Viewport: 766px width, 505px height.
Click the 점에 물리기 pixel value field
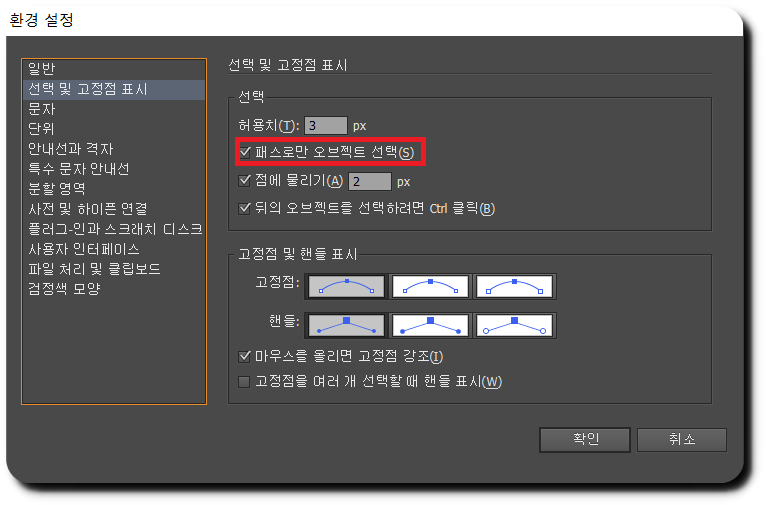point(370,182)
